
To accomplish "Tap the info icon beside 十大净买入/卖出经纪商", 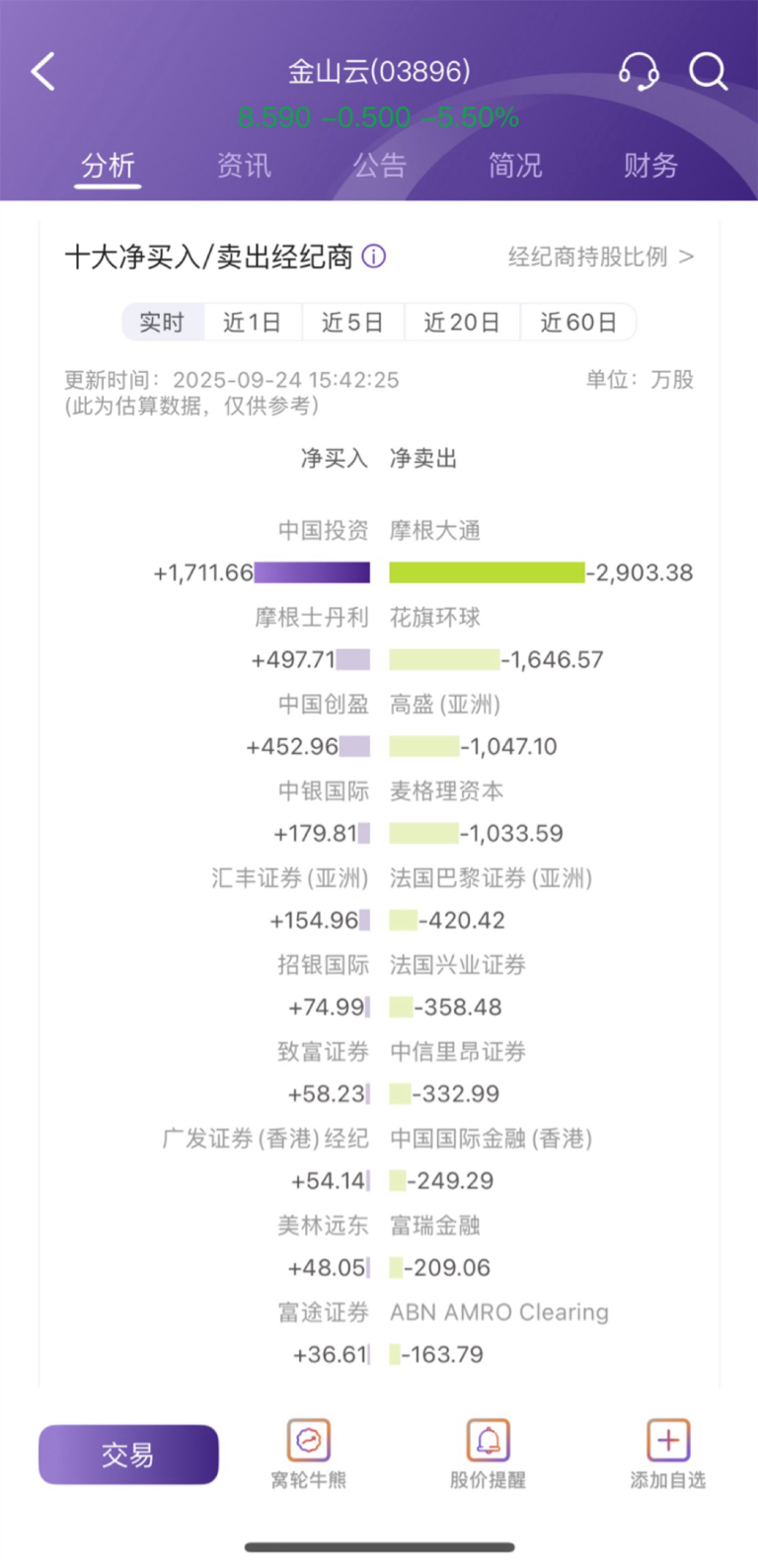I will pos(374,257).
